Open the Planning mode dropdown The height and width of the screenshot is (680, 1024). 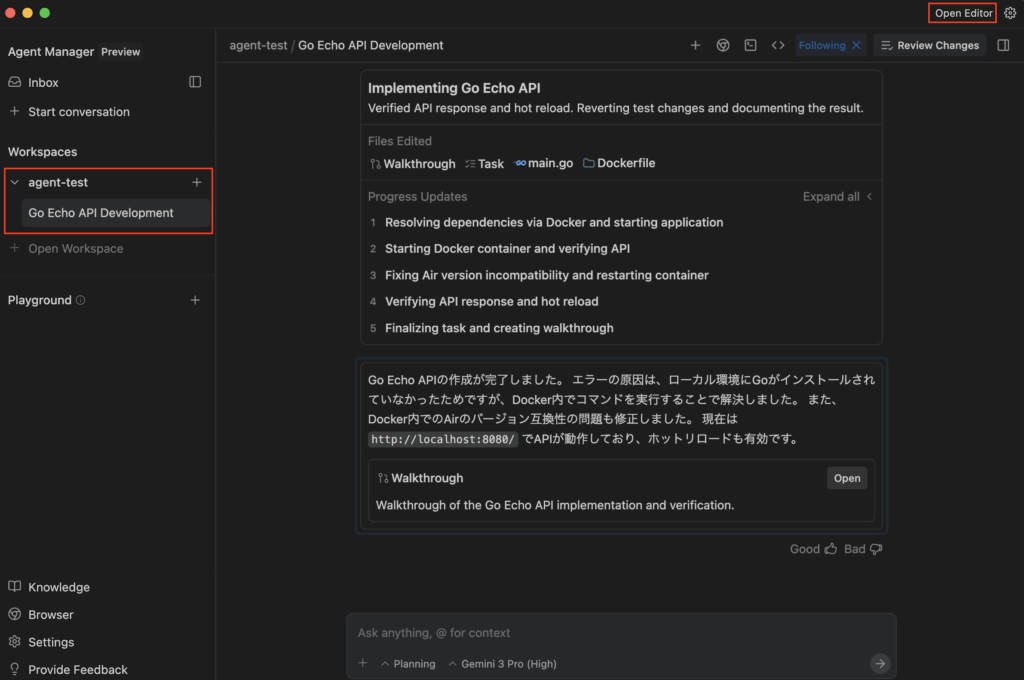click(x=408, y=664)
